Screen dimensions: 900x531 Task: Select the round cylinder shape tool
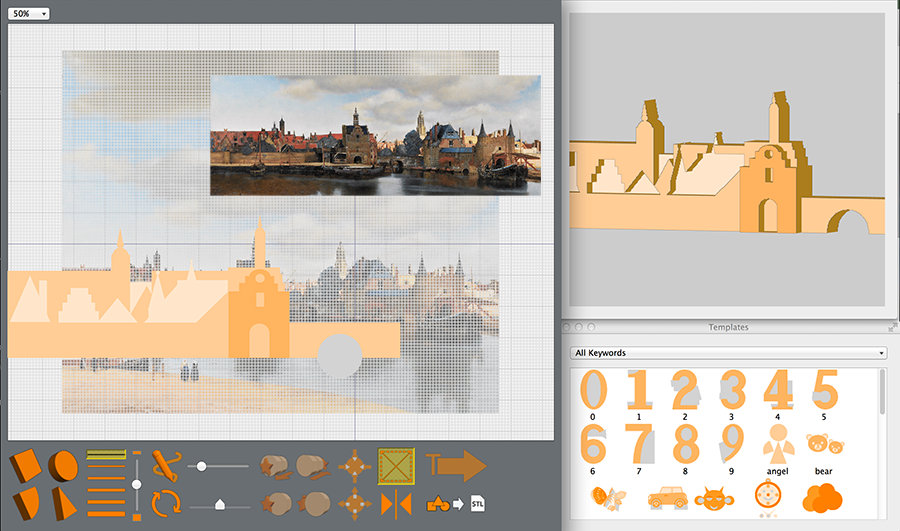coord(63,465)
